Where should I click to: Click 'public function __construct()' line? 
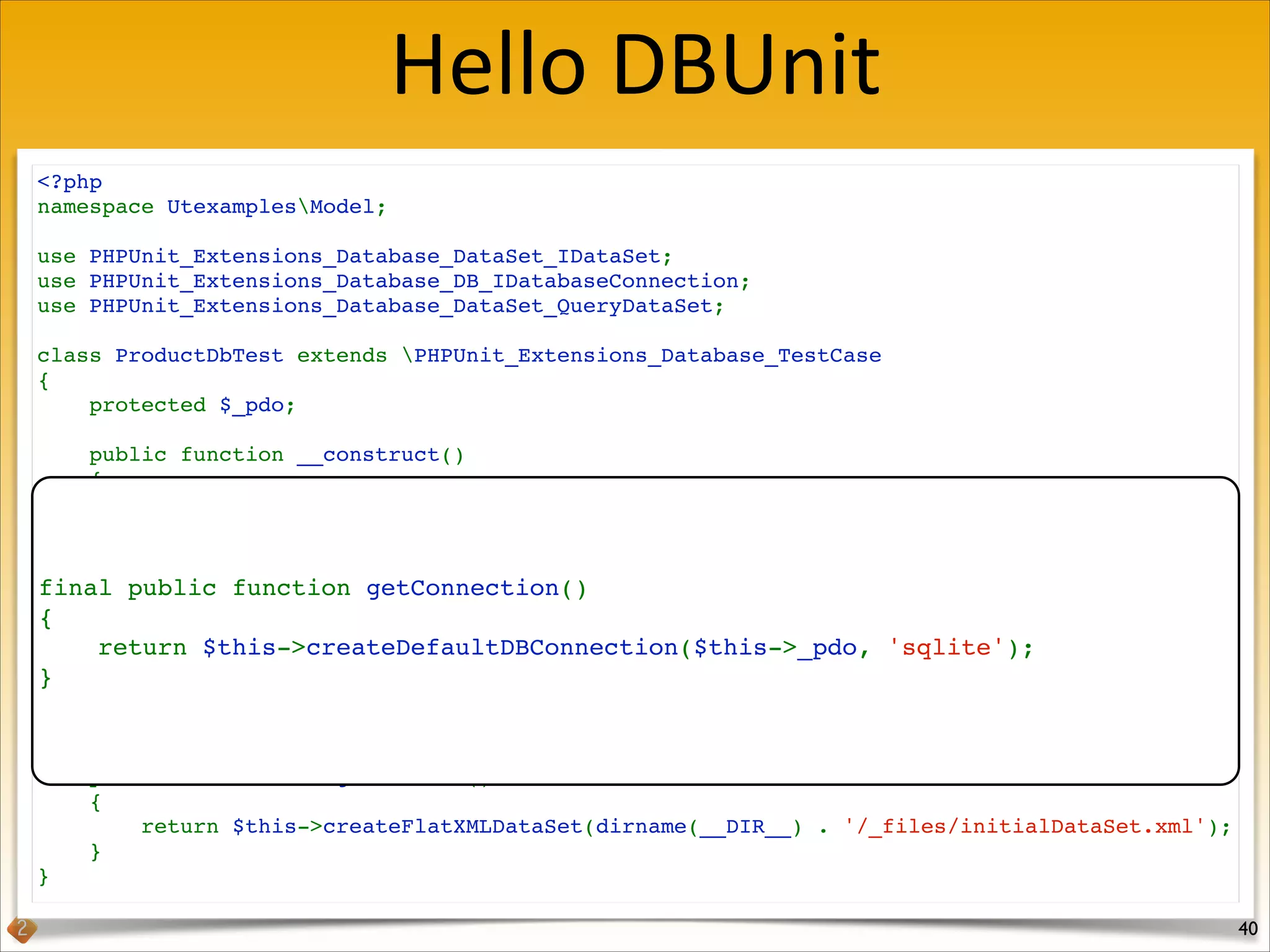click(x=276, y=455)
